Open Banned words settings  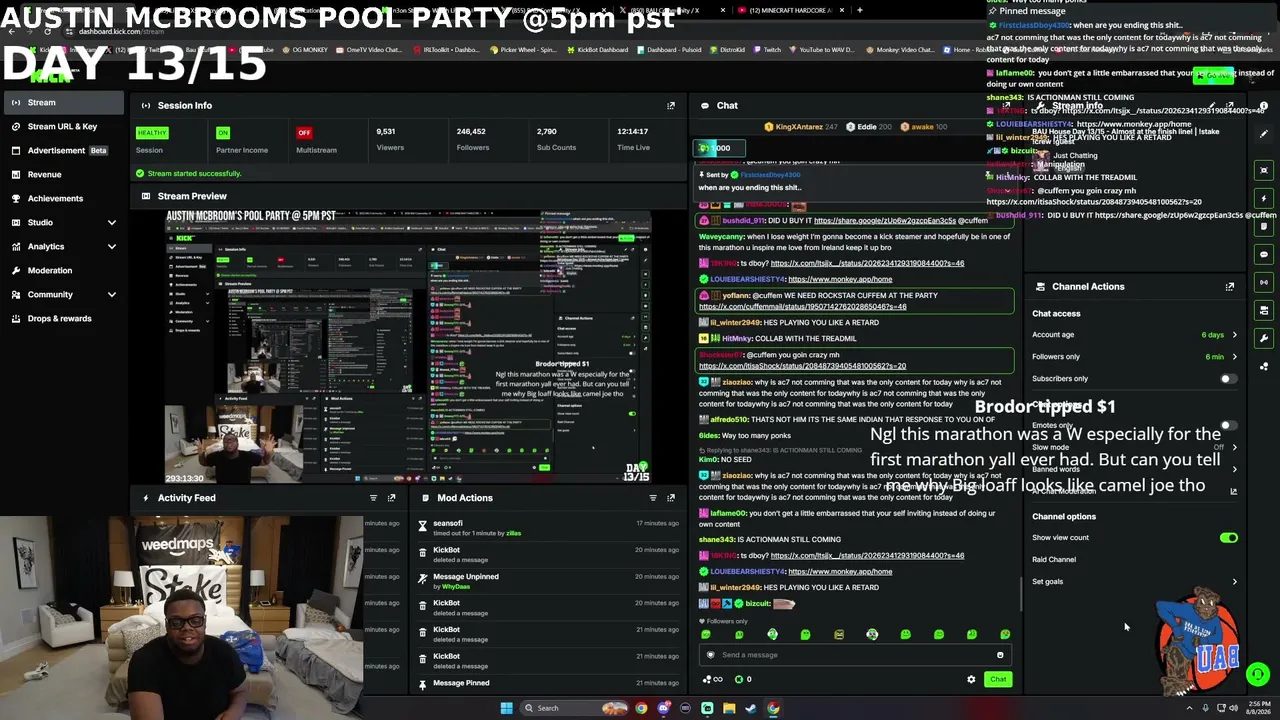click(1135, 469)
